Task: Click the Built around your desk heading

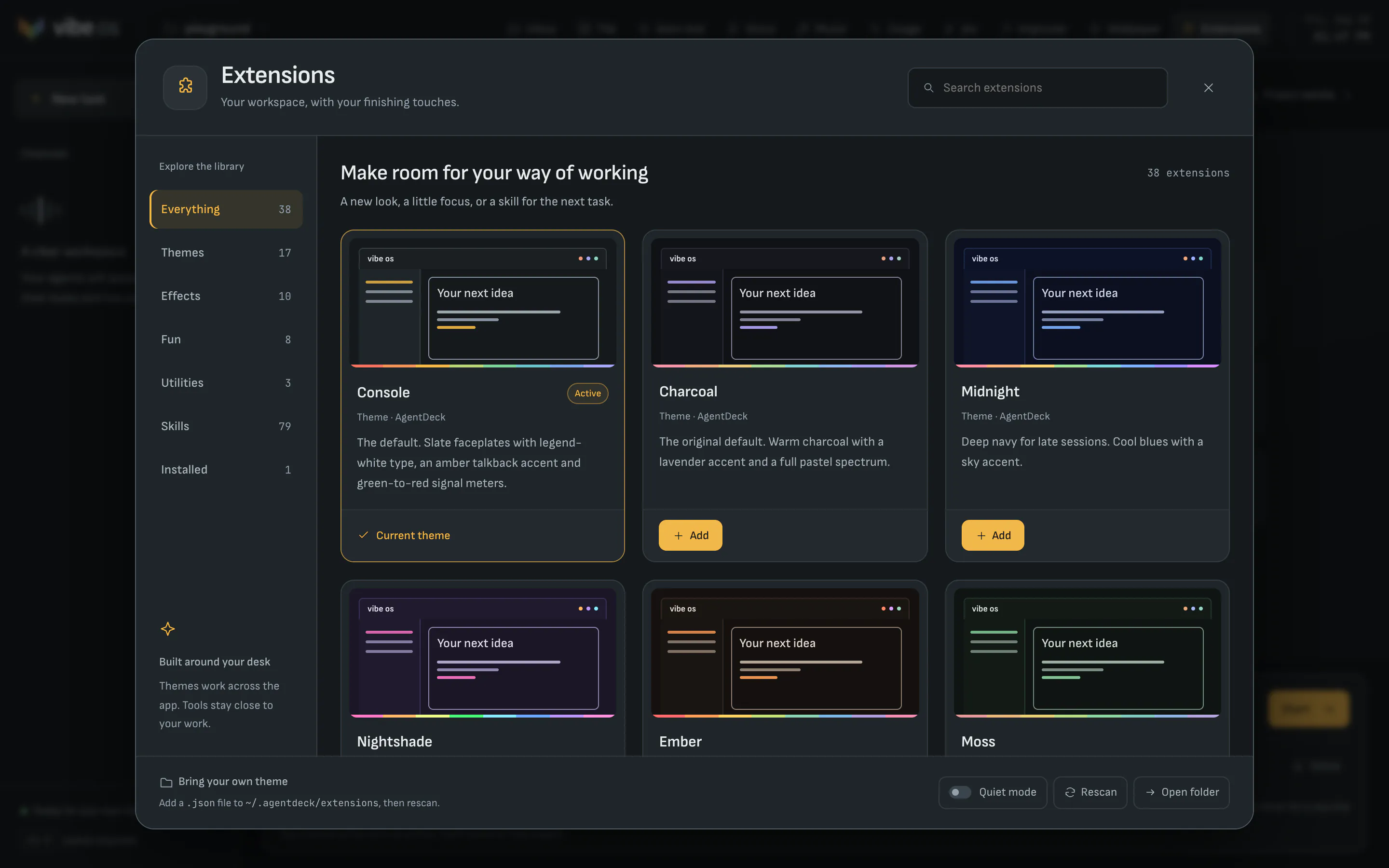Action: point(214,662)
